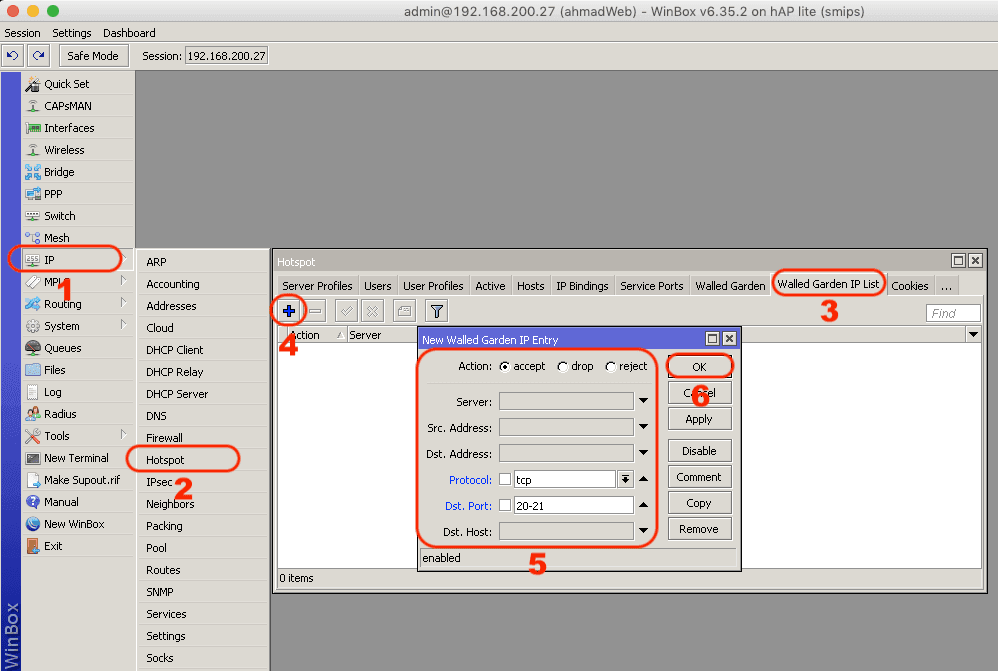
Task: Click OK in Walled Garden dialog
Action: [x=699, y=367]
